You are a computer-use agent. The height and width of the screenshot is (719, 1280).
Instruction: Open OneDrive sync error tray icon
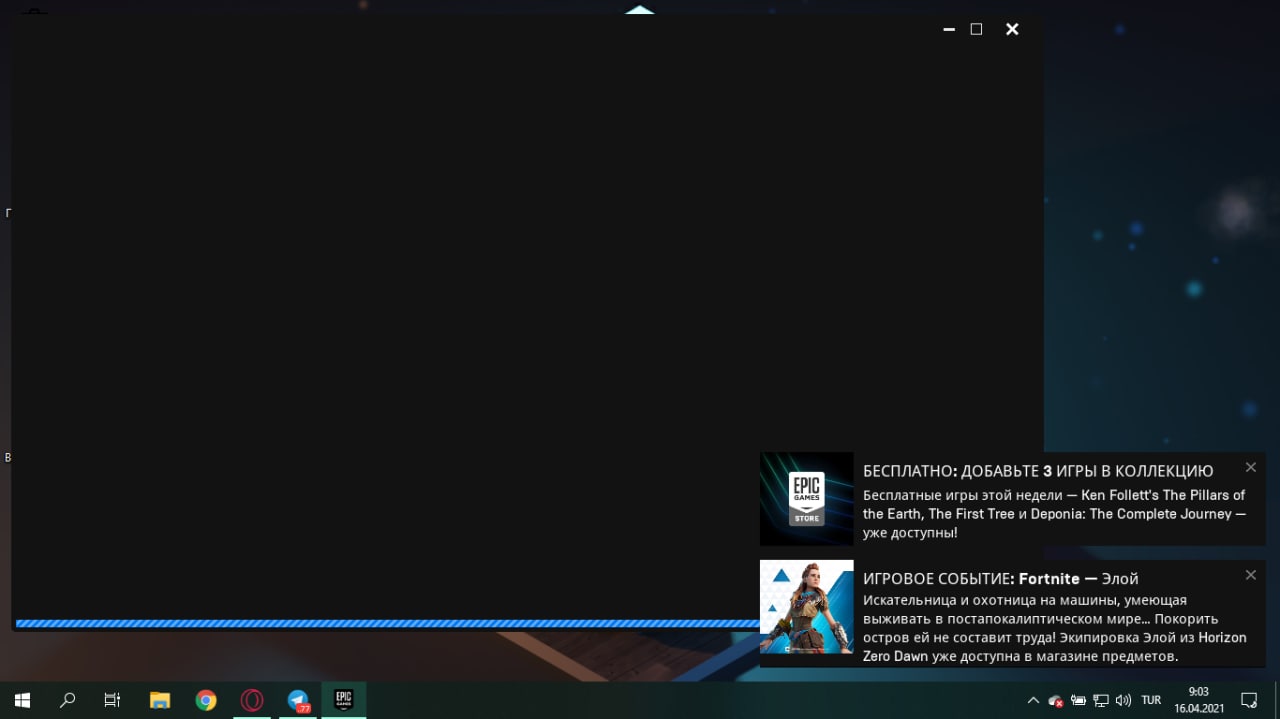click(x=1055, y=700)
